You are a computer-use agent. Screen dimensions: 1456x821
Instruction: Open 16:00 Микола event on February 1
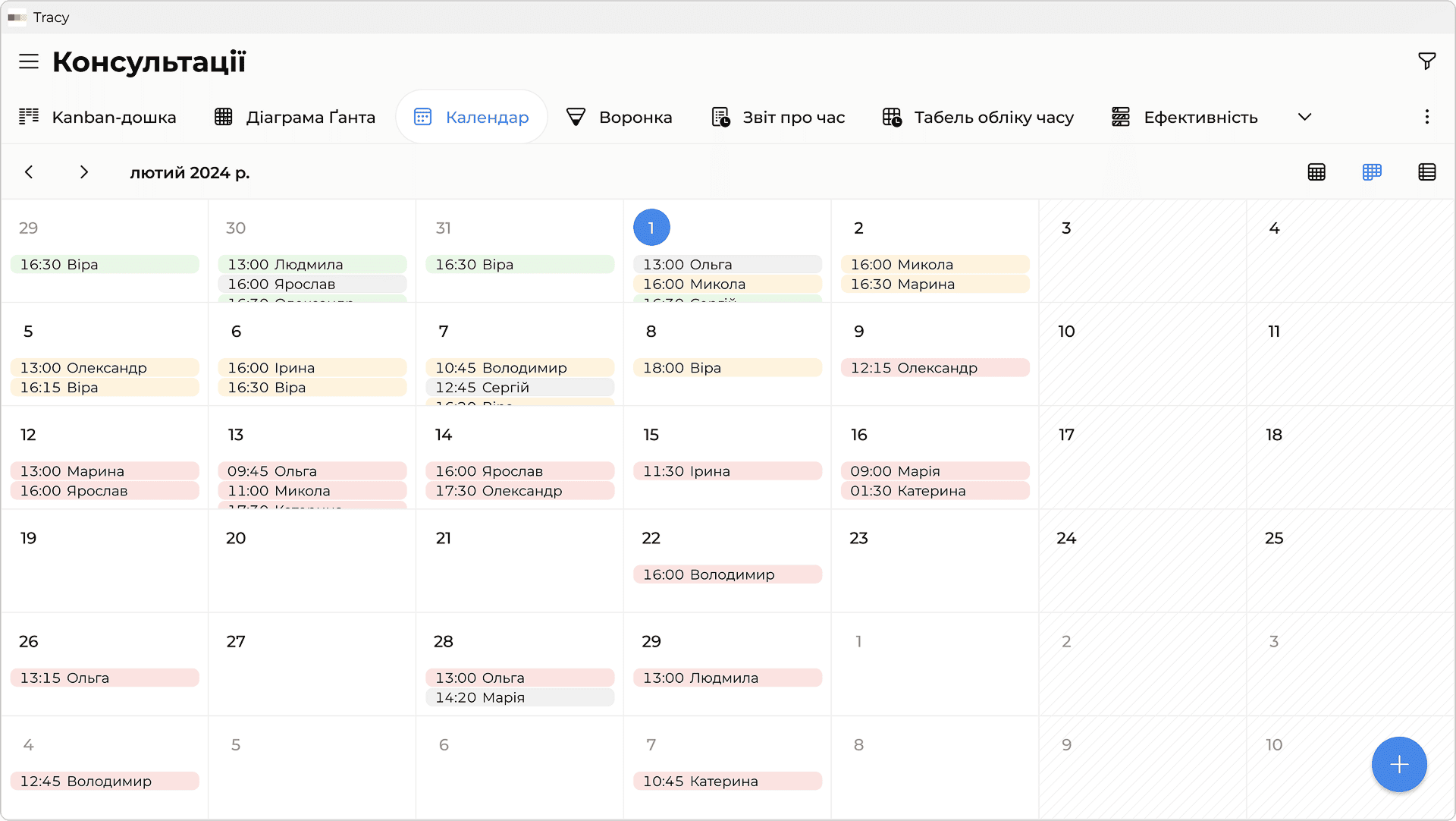point(728,284)
